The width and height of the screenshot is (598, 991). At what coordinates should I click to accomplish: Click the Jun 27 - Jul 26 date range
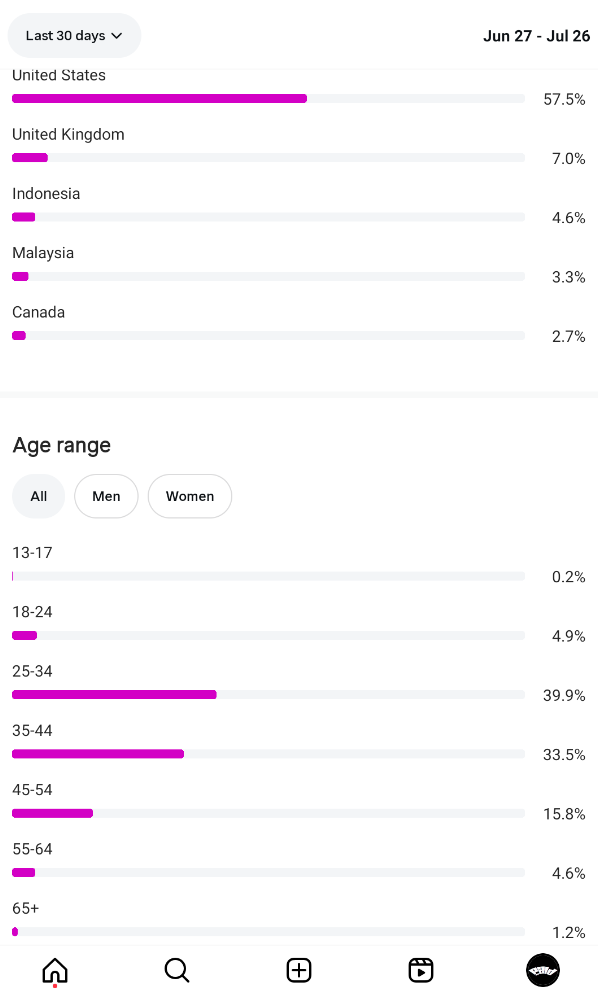tap(537, 36)
